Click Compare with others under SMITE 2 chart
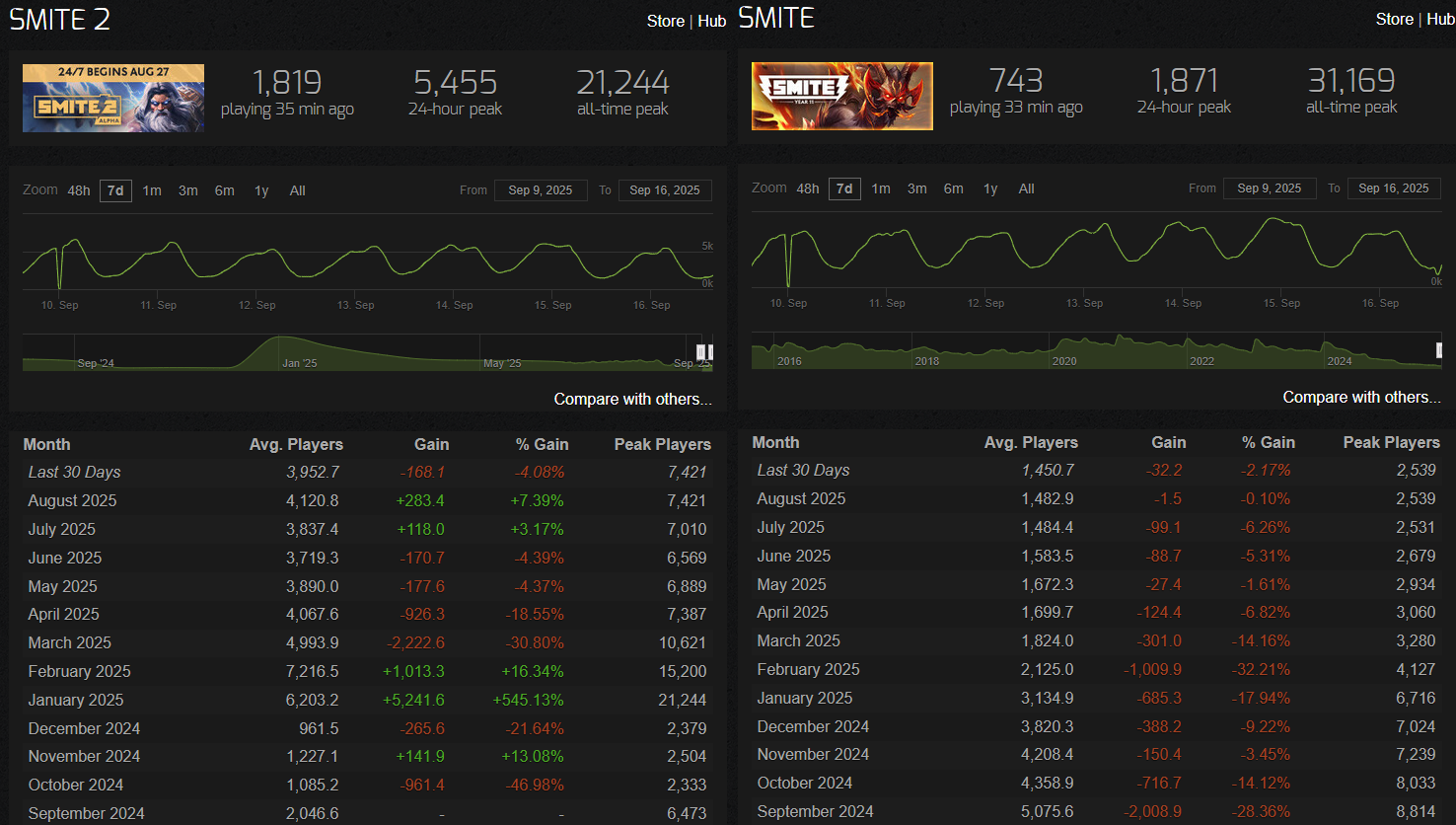Screen dimensions: 1456x825 (632, 400)
